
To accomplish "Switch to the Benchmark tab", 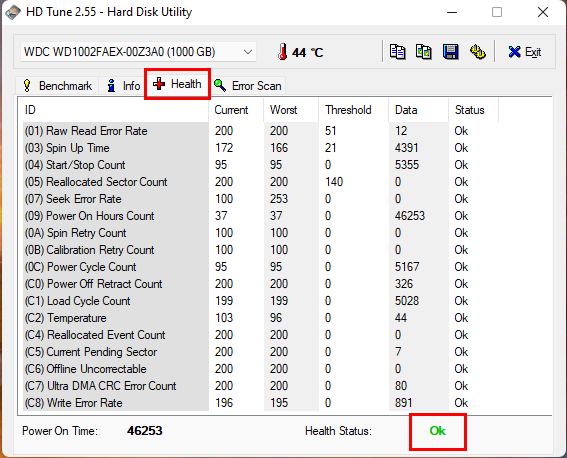I will (57, 86).
